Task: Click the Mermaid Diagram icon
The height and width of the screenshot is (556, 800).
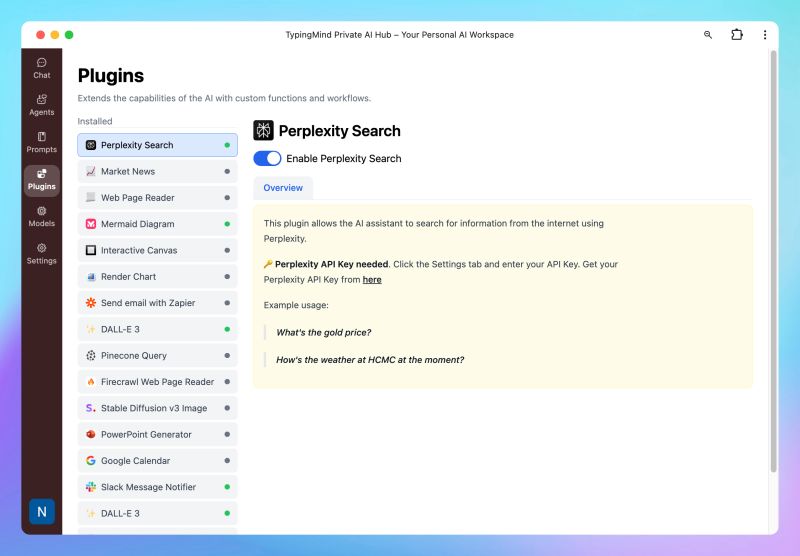Action: point(91,224)
